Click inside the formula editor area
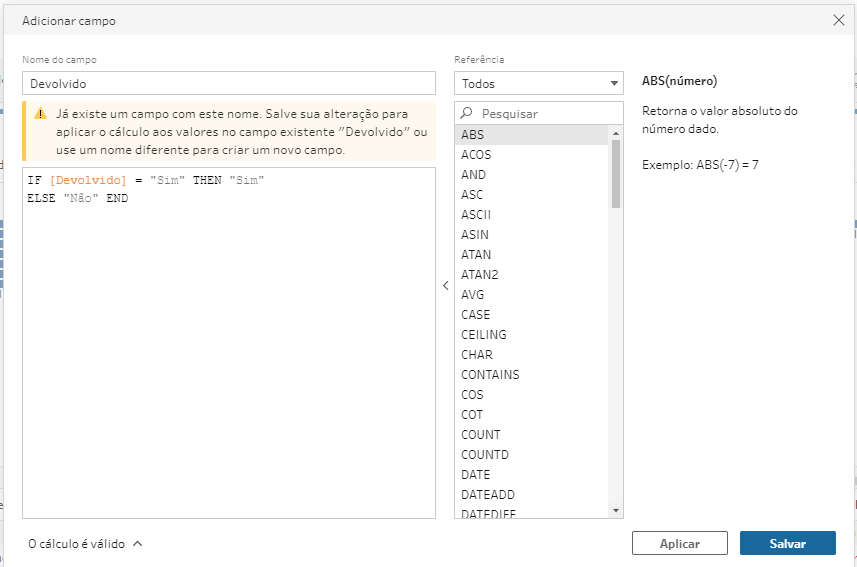 click(228, 343)
